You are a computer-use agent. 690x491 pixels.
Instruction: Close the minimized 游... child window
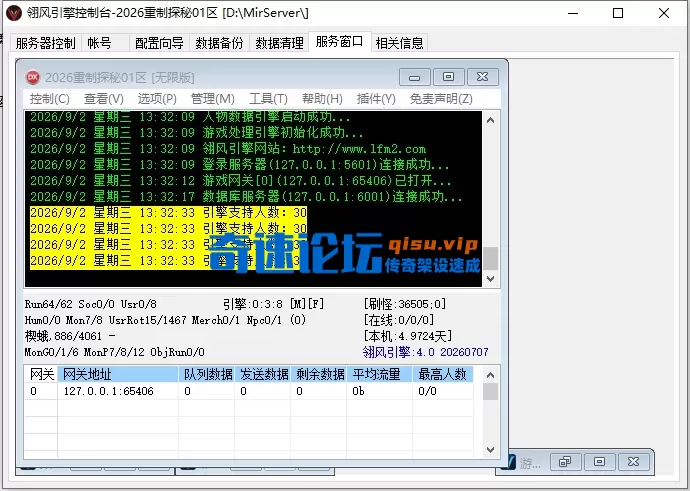coord(633,462)
